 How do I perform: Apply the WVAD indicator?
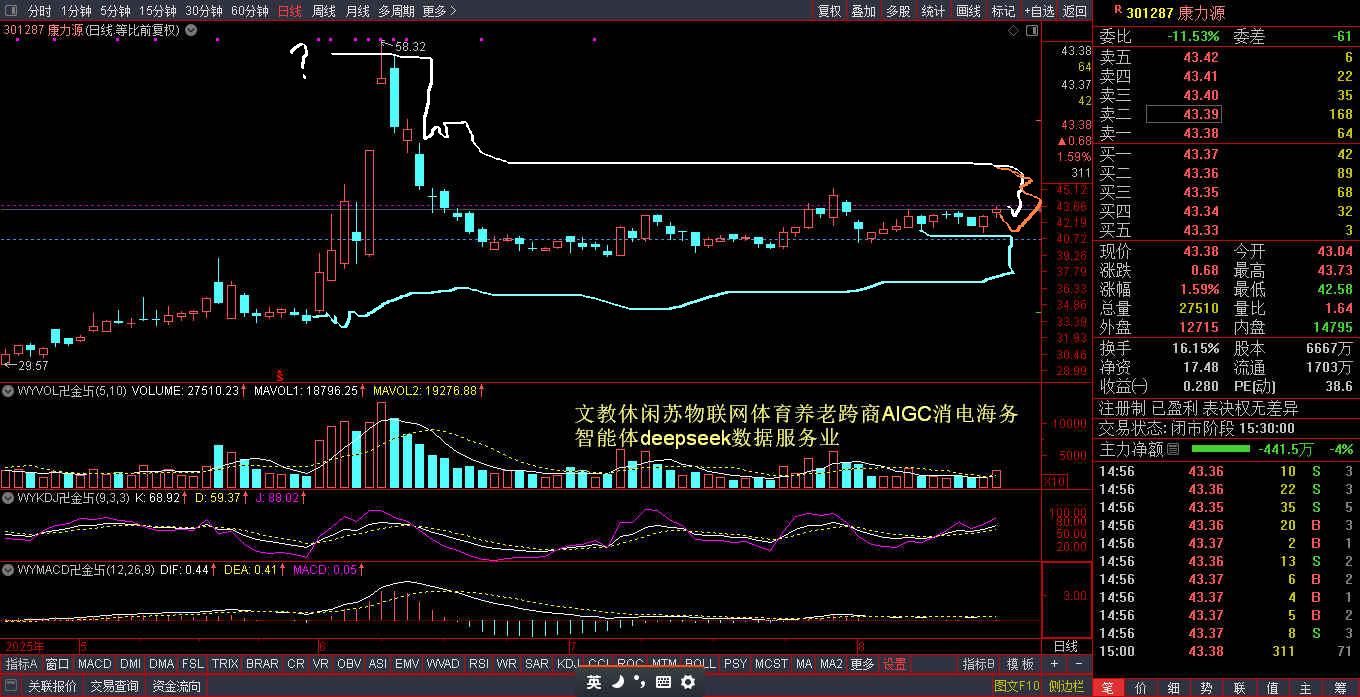click(443, 664)
